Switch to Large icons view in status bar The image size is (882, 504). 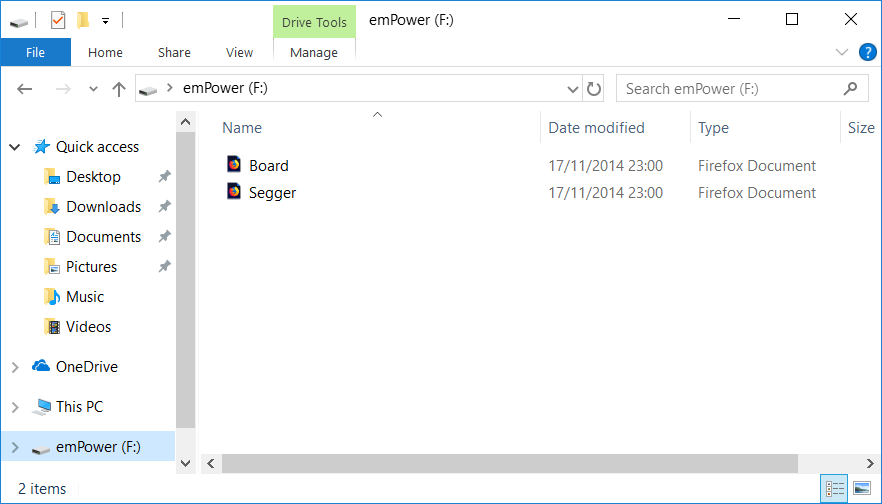862,488
